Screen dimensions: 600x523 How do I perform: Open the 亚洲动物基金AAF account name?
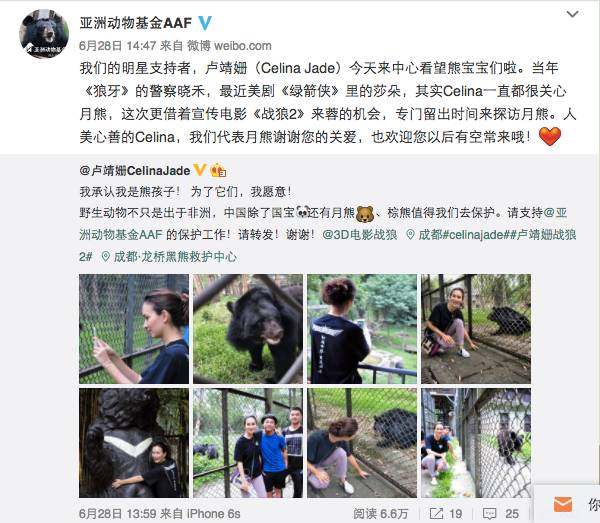[135, 23]
